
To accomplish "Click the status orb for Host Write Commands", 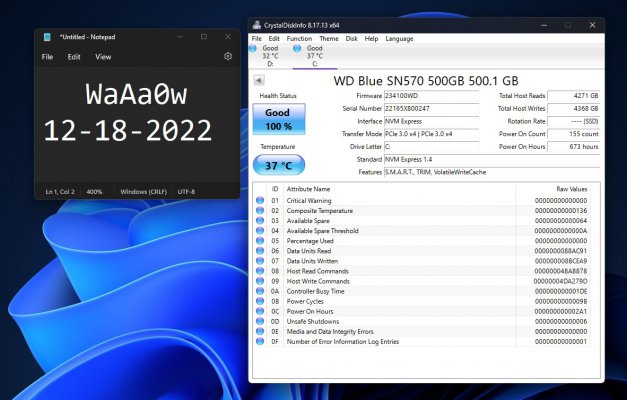I will (260, 281).
